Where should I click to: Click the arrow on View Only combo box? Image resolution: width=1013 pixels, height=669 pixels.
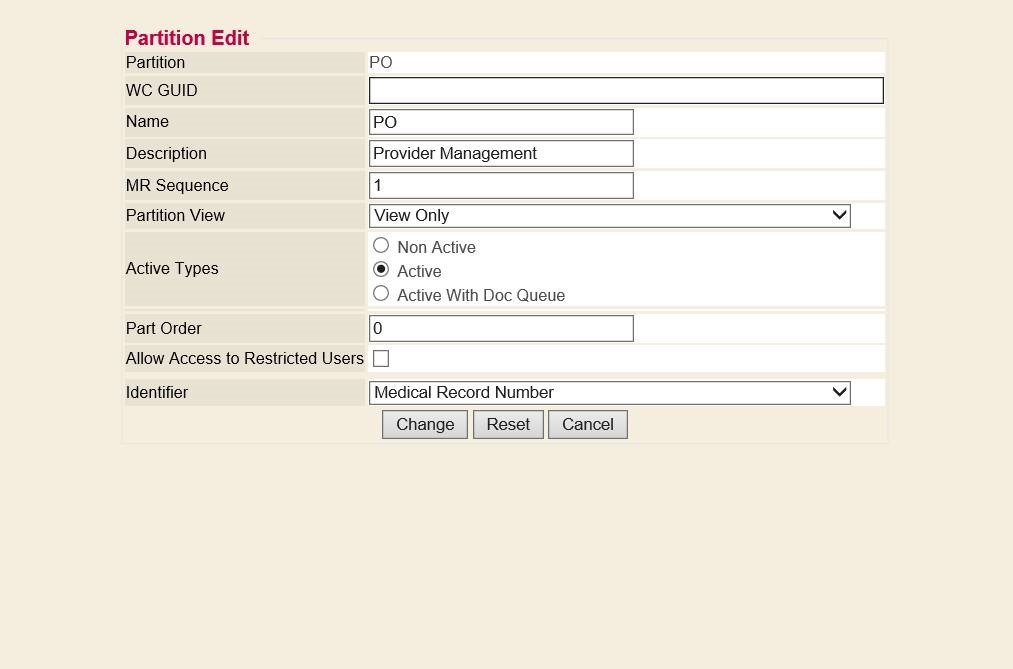pyautogui.click(x=839, y=216)
